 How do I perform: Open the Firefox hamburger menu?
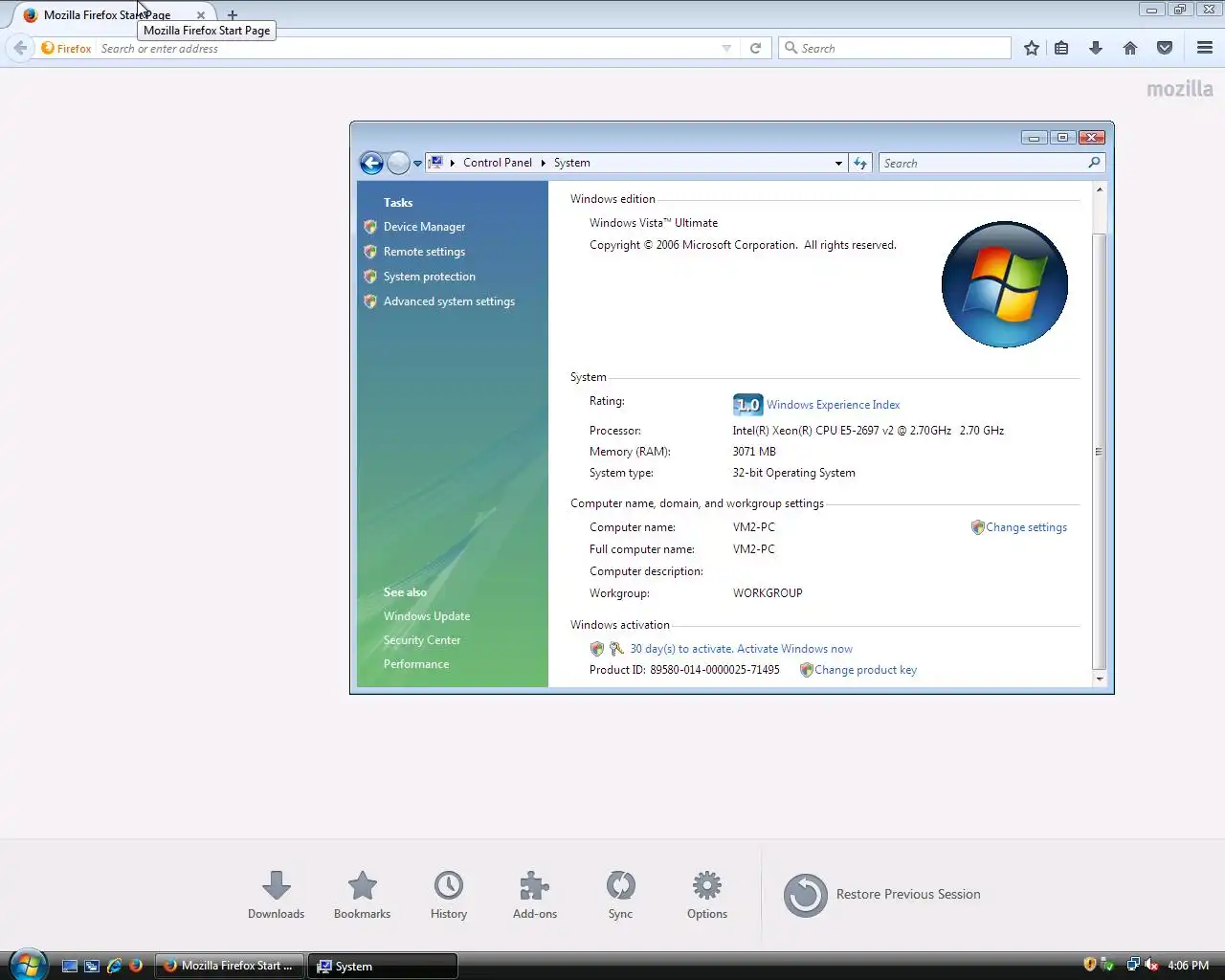(x=1205, y=48)
